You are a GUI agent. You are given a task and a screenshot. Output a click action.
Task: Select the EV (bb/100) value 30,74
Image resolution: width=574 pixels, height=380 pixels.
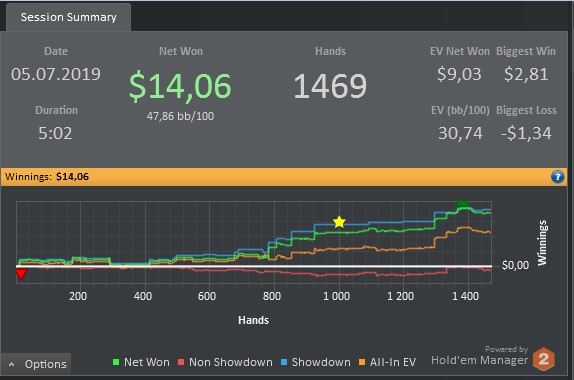pos(460,133)
